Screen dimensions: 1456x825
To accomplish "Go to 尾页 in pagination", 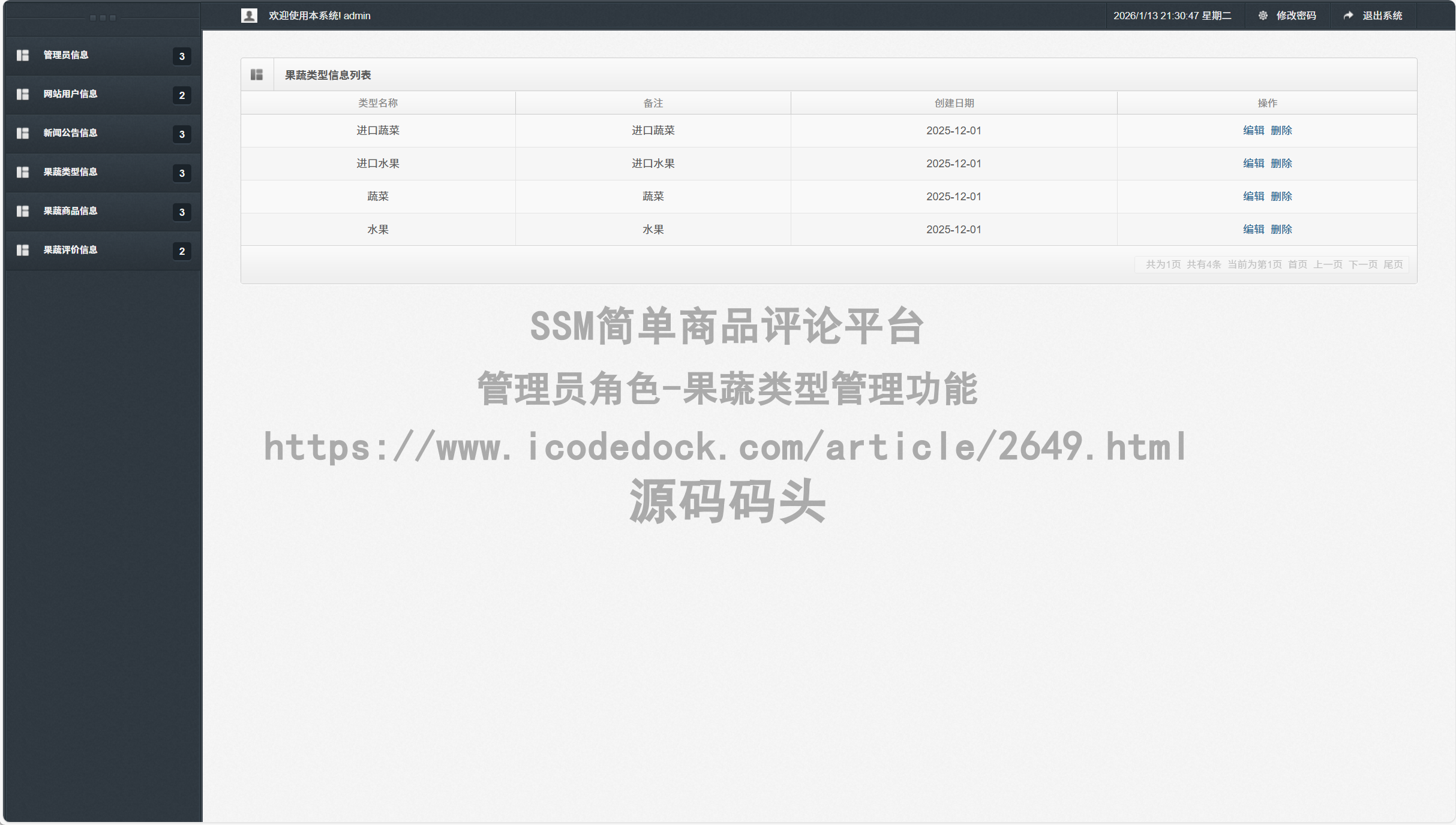I will (1394, 264).
